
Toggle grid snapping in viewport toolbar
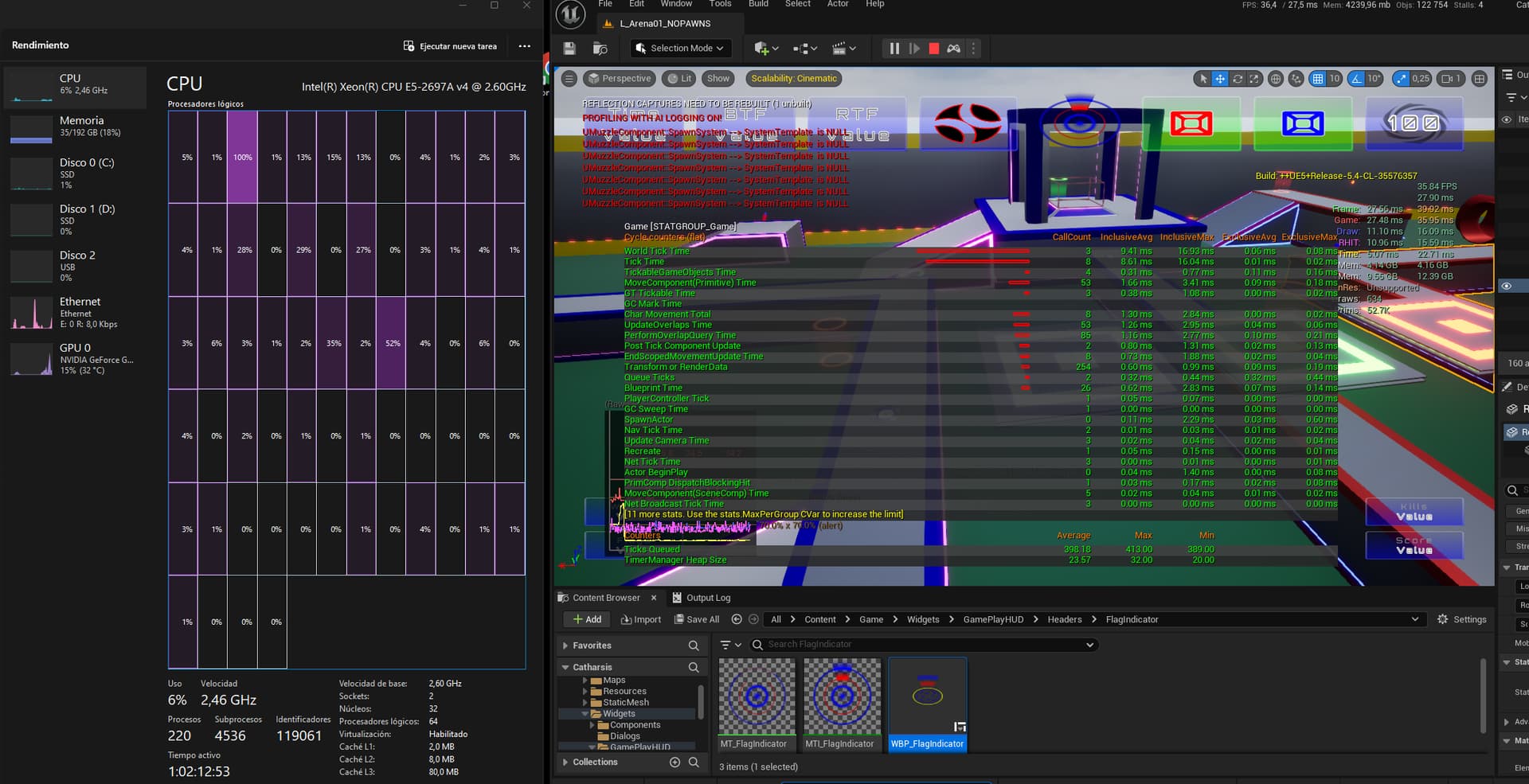tap(1318, 79)
